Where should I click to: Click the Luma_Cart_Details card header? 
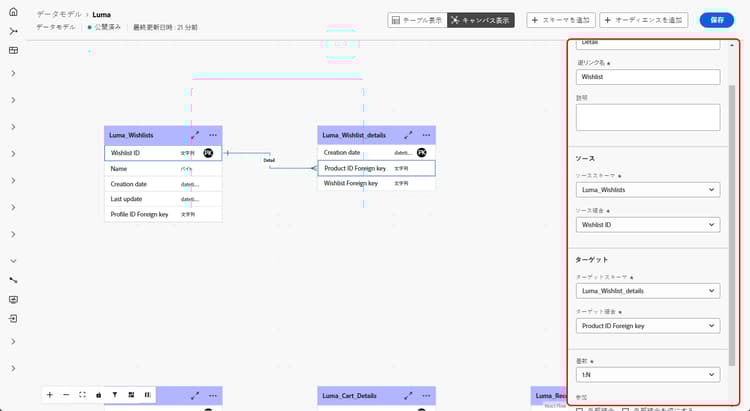(376, 396)
